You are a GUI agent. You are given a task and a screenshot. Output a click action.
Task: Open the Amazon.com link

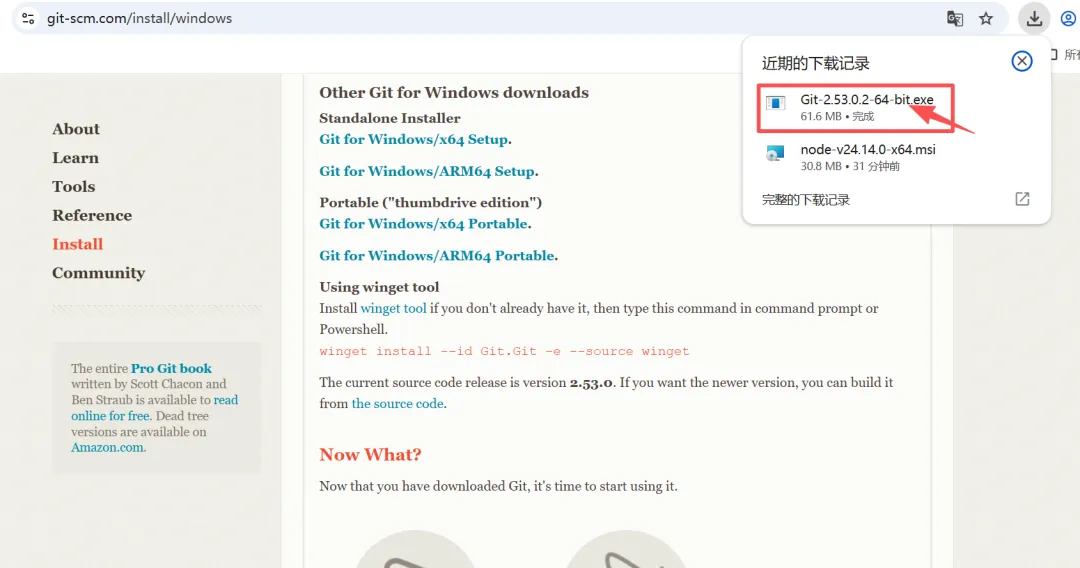pos(107,448)
